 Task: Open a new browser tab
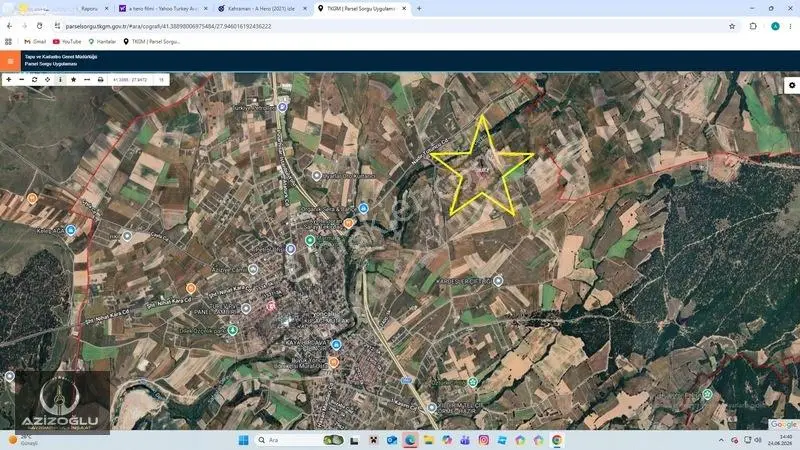419,9
